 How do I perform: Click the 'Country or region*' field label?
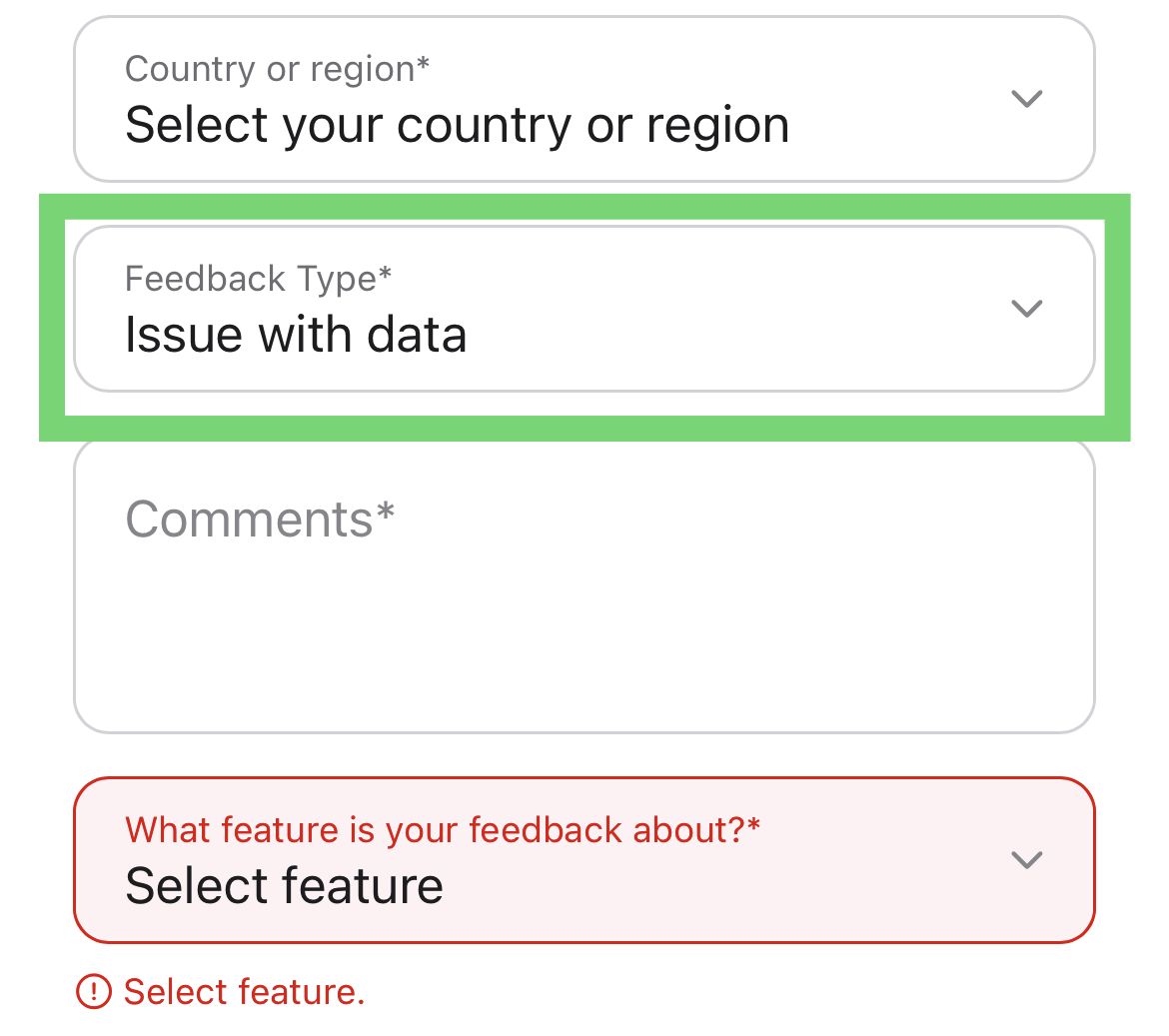pyautogui.click(x=278, y=69)
